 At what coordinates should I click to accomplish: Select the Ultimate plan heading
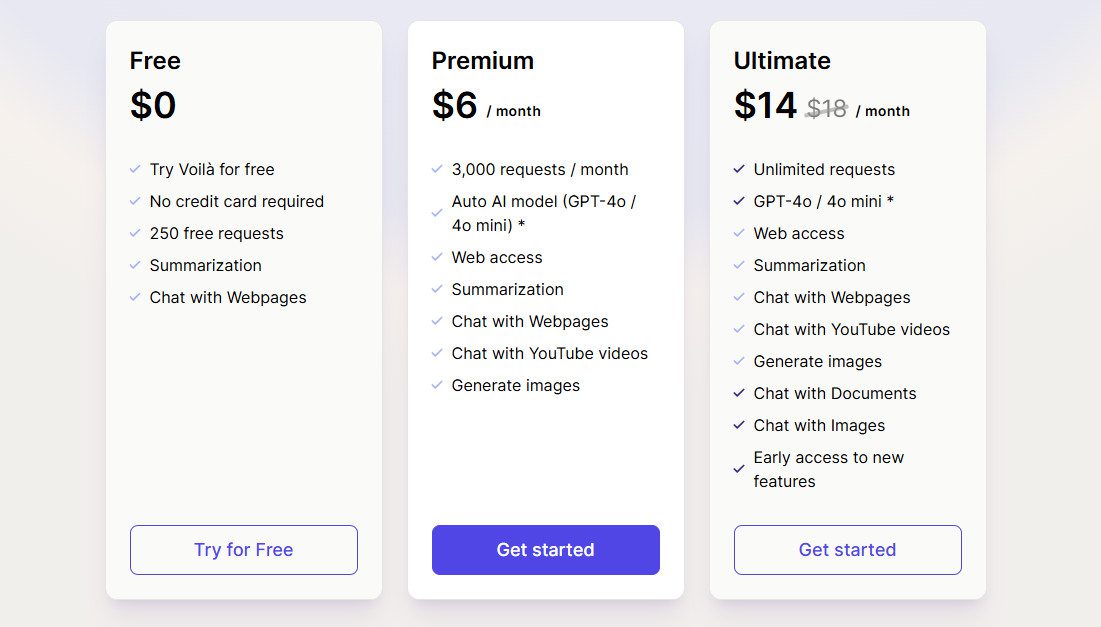[781, 60]
